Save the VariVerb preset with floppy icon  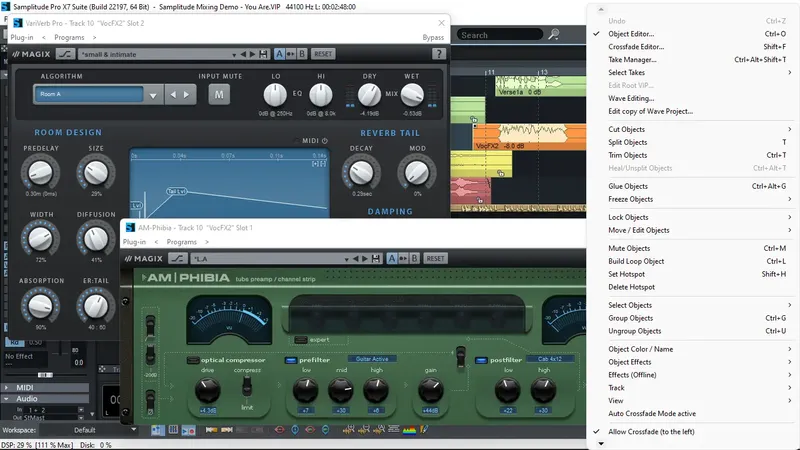[263, 54]
